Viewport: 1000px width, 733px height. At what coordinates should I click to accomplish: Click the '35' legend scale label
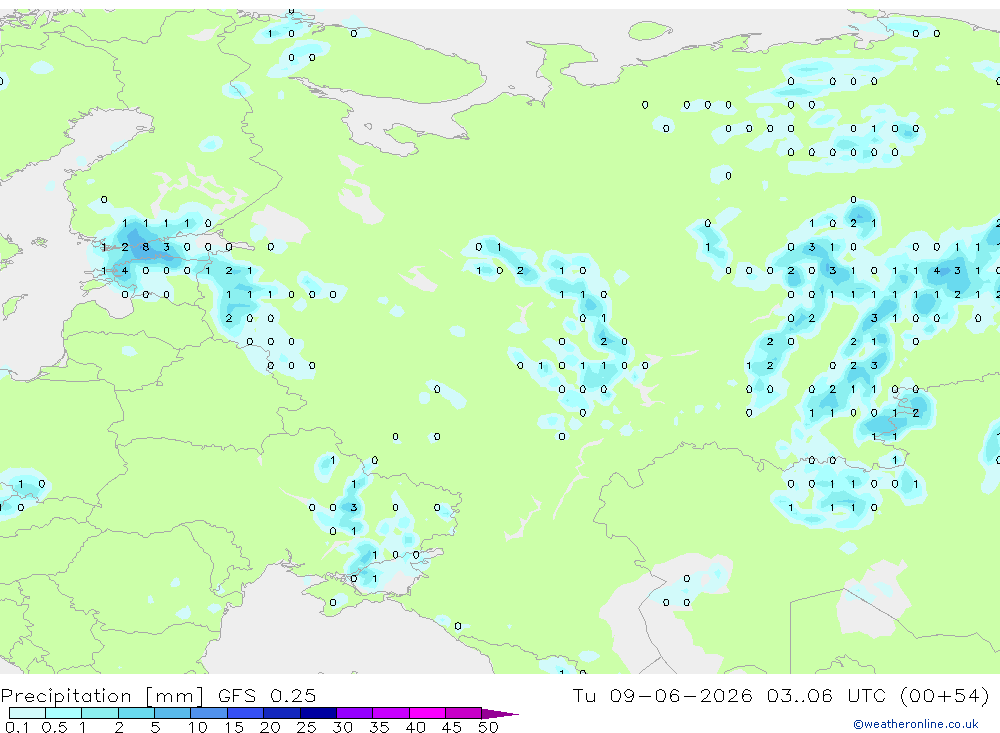coord(379,727)
